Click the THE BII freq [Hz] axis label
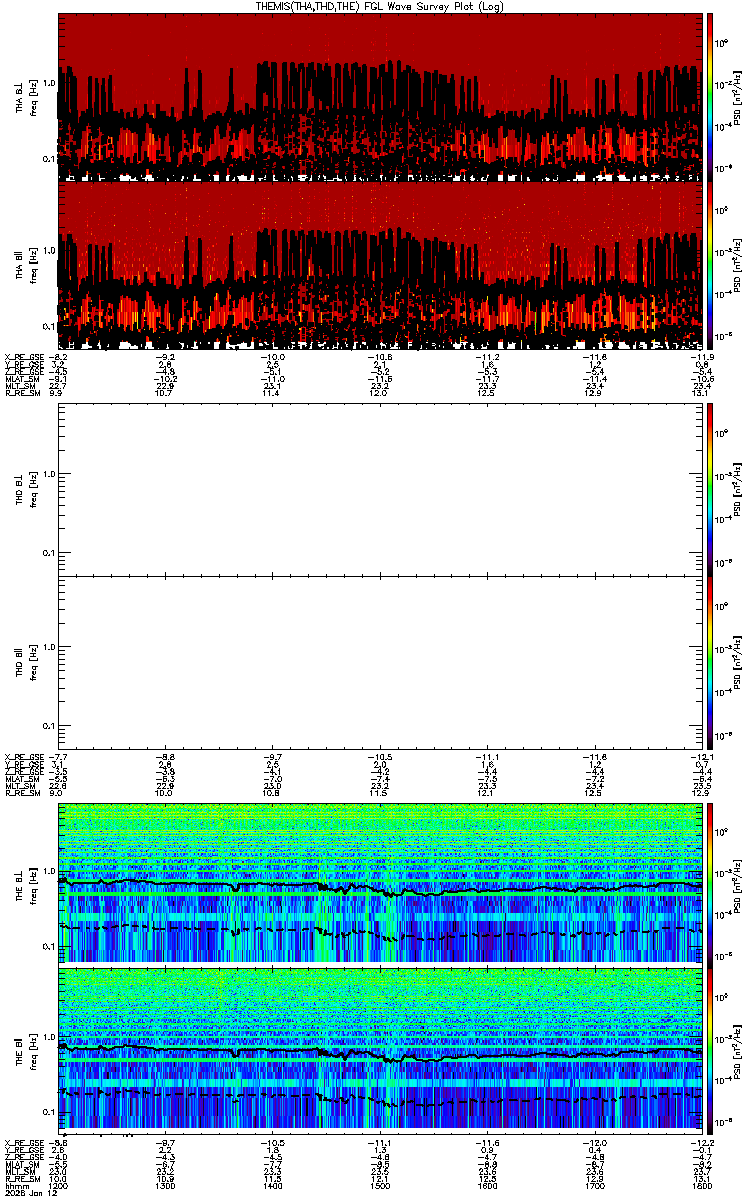The height and width of the screenshot is (1200, 750). [34, 1050]
